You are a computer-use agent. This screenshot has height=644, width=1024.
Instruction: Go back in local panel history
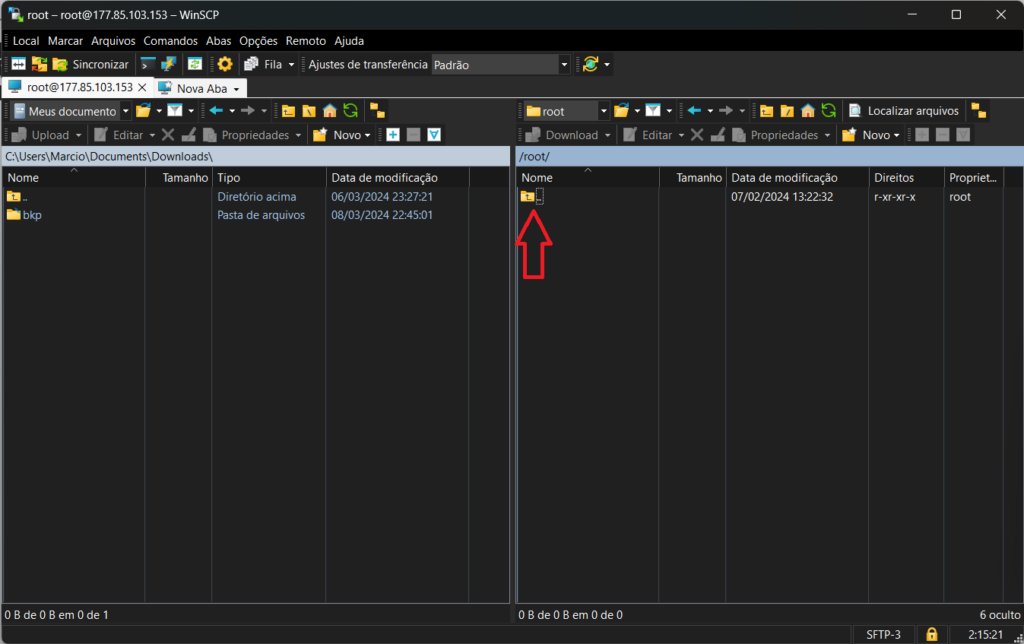click(x=216, y=111)
